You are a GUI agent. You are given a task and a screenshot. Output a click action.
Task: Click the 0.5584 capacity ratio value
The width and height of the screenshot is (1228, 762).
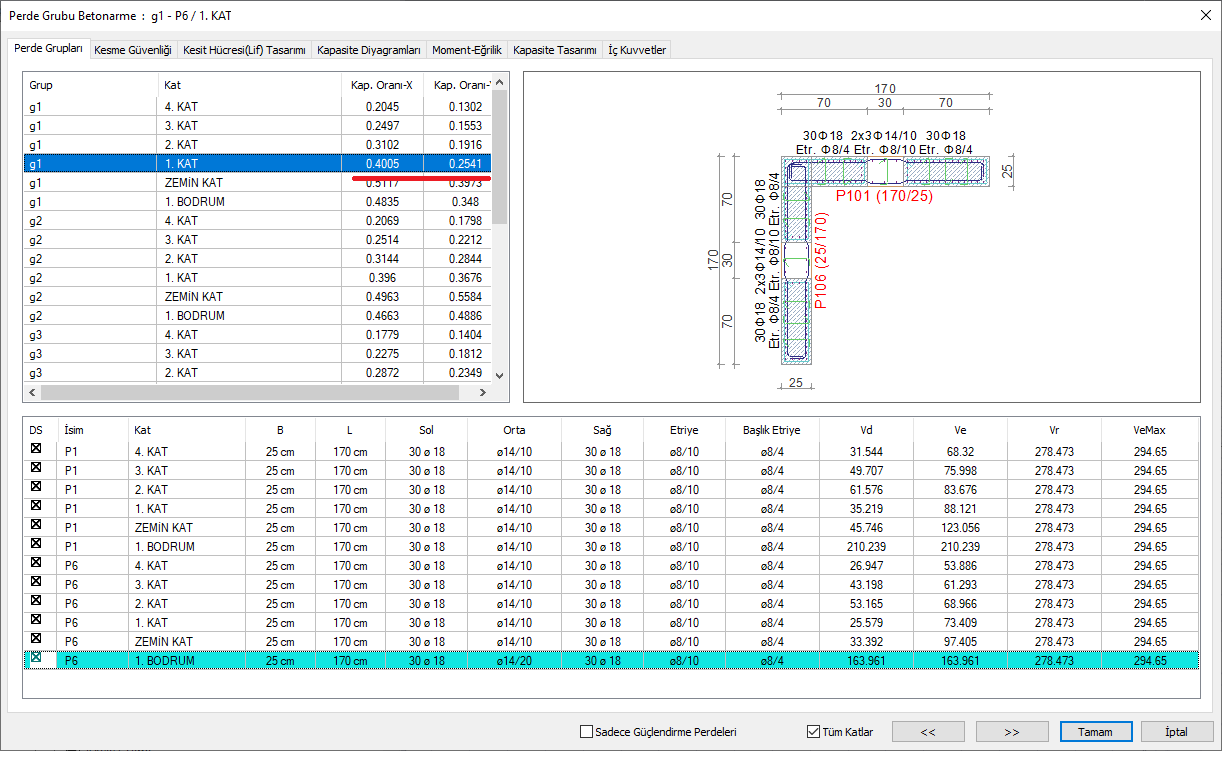click(x=465, y=296)
